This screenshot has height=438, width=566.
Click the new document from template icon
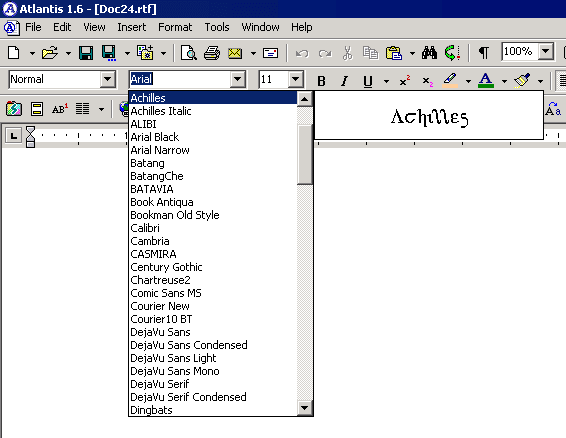tap(145, 53)
